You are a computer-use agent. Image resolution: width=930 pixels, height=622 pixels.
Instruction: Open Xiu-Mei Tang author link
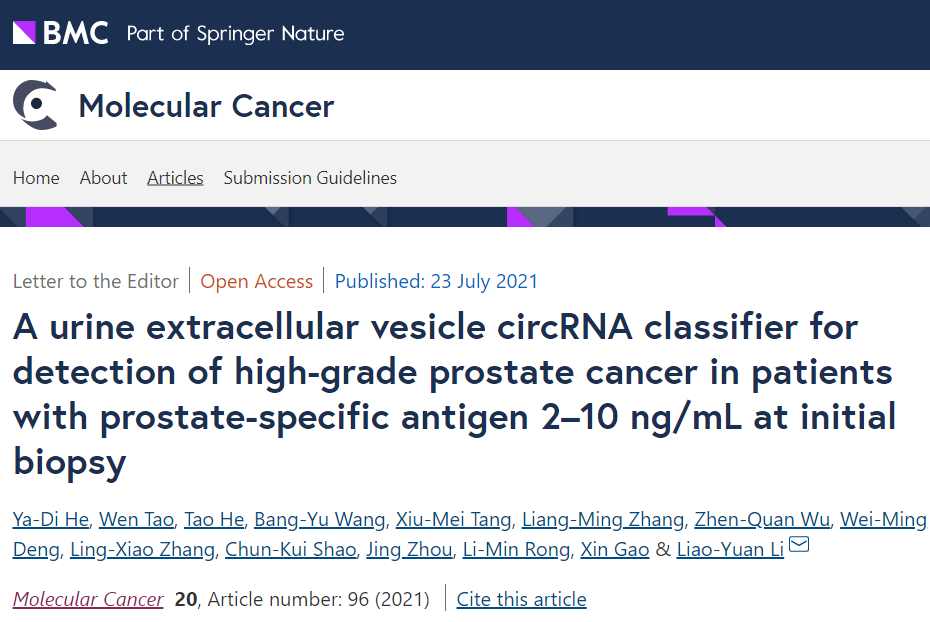click(x=454, y=519)
